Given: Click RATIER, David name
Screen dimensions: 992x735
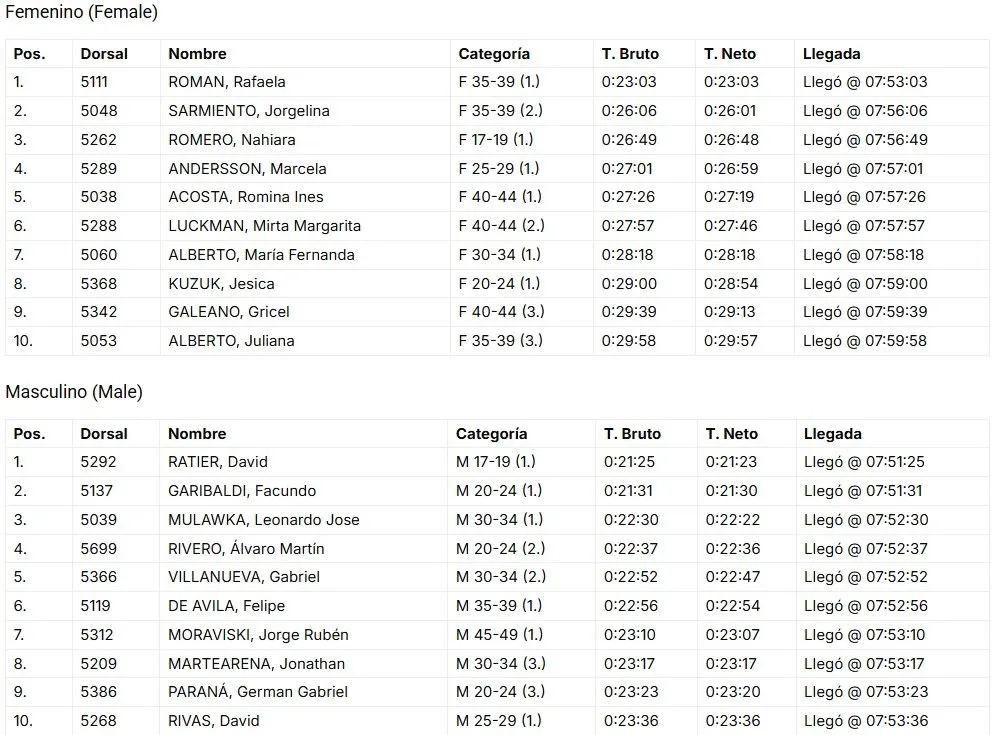Looking at the screenshot, I should pyautogui.click(x=218, y=462).
